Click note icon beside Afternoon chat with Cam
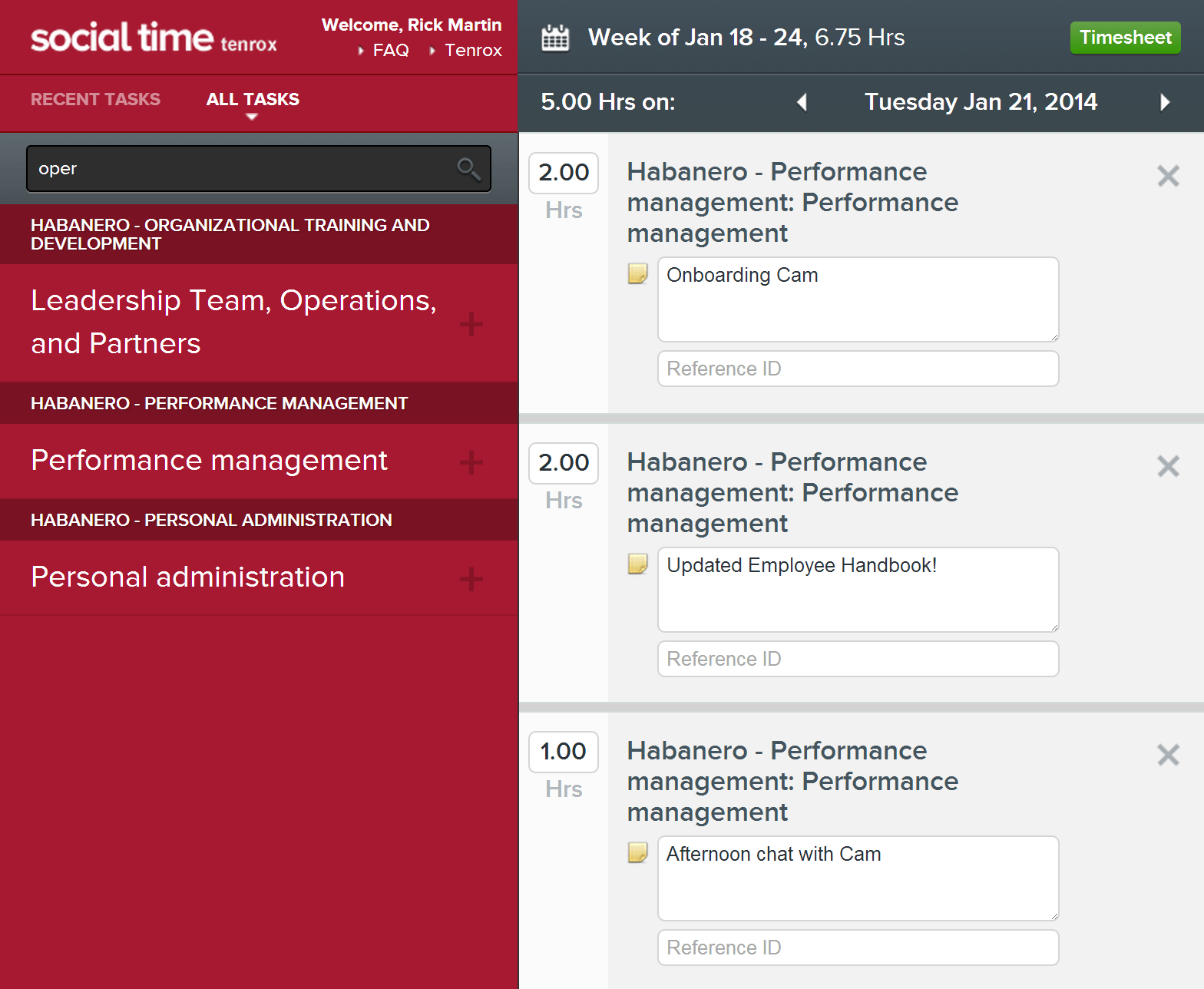Screen dimensions: 1204x989 click(637, 852)
